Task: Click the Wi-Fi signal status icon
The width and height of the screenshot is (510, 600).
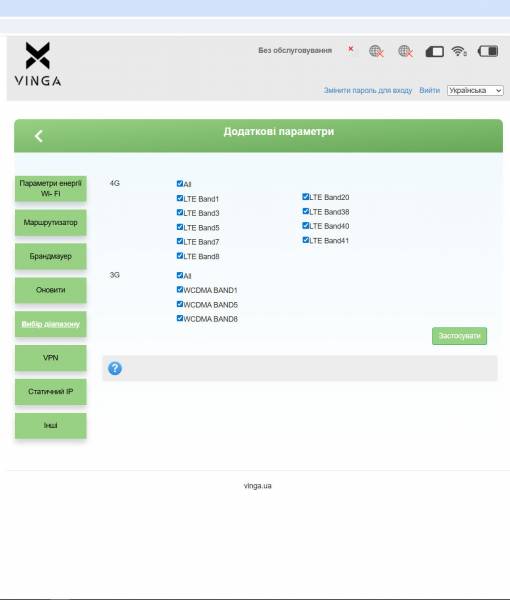Action: point(459,51)
